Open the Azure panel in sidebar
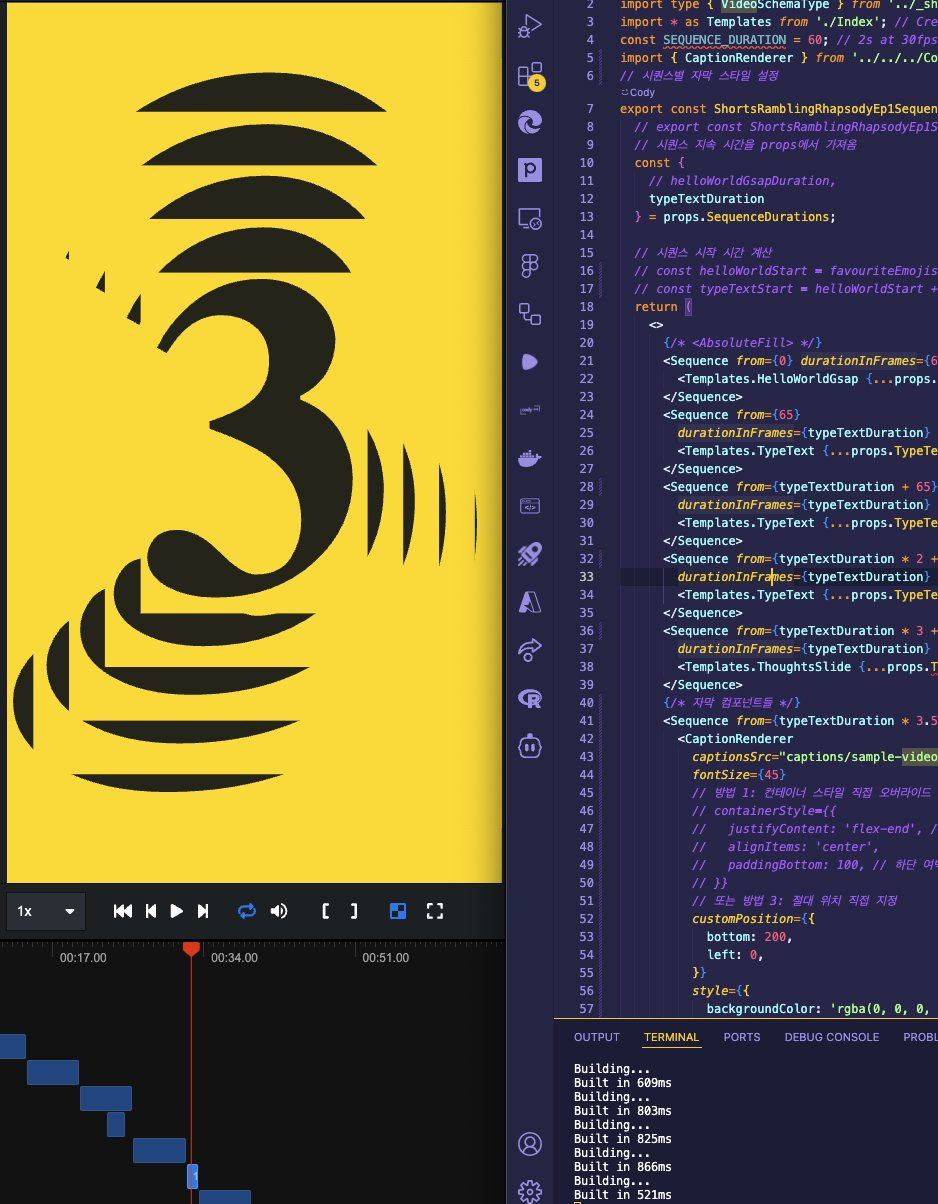The height and width of the screenshot is (1204, 938). [529, 602]
